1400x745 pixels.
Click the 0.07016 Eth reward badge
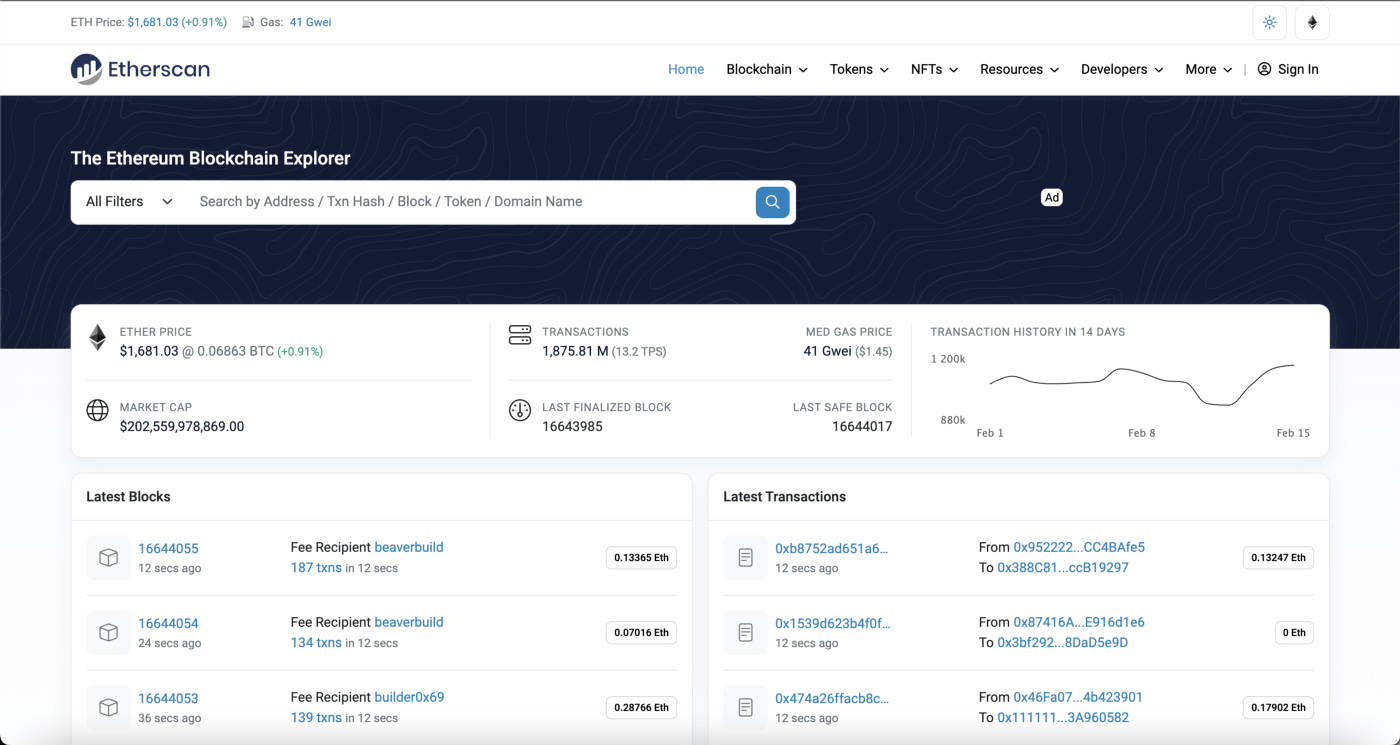641,633
